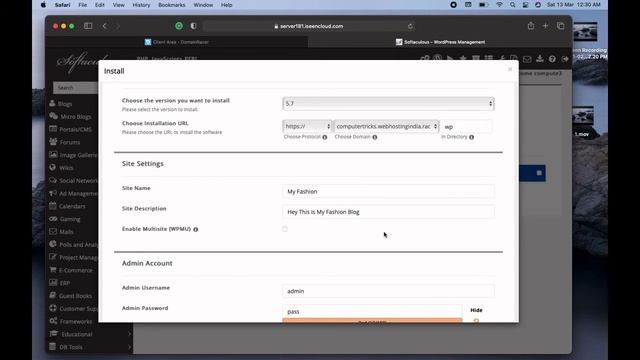This screenshot has height=360, width=640.
Task: Click the Frameworks gears icon in sidebar
Action: (x=53, y=321)
